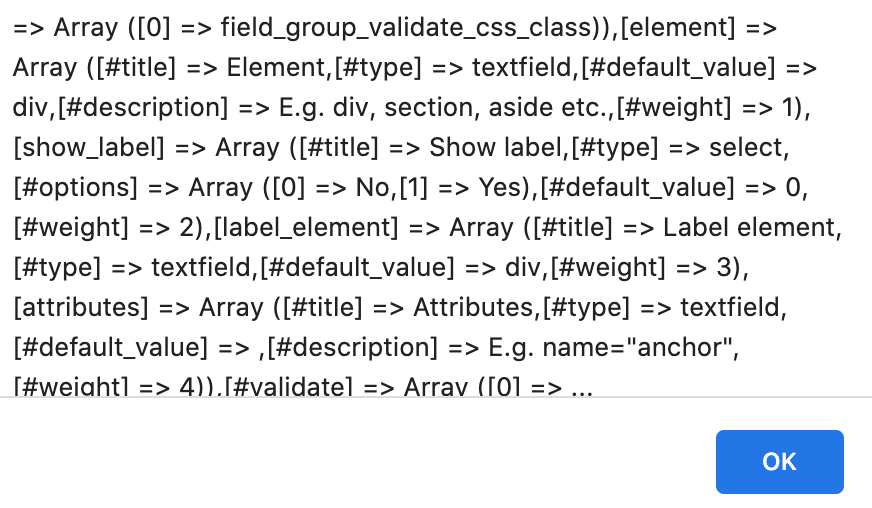Click the '[#weight] => 2' text
Screen dimensions: 872x508
(x=107, y=228)
